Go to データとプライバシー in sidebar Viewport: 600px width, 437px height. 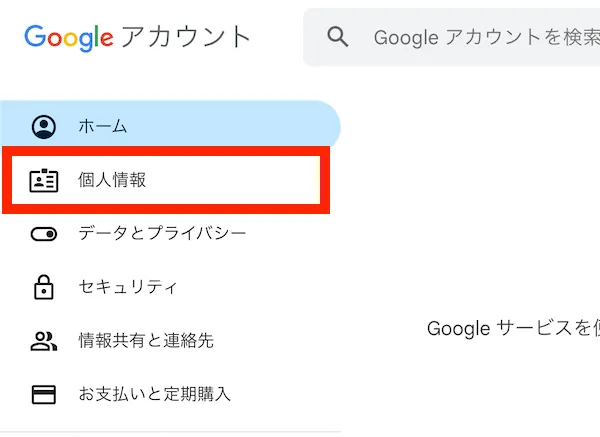(162, 234)
